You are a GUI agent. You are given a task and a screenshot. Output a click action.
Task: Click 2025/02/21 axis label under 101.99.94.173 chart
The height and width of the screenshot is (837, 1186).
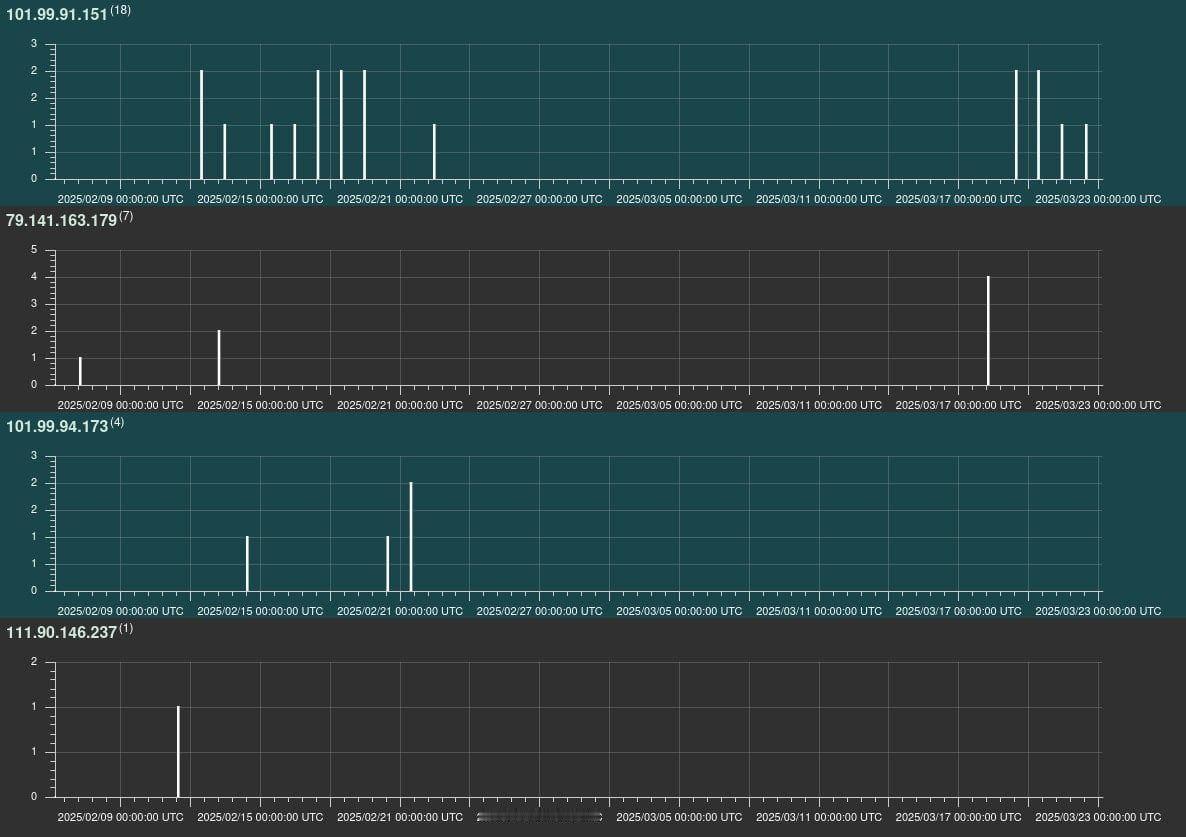coord(399,611)
